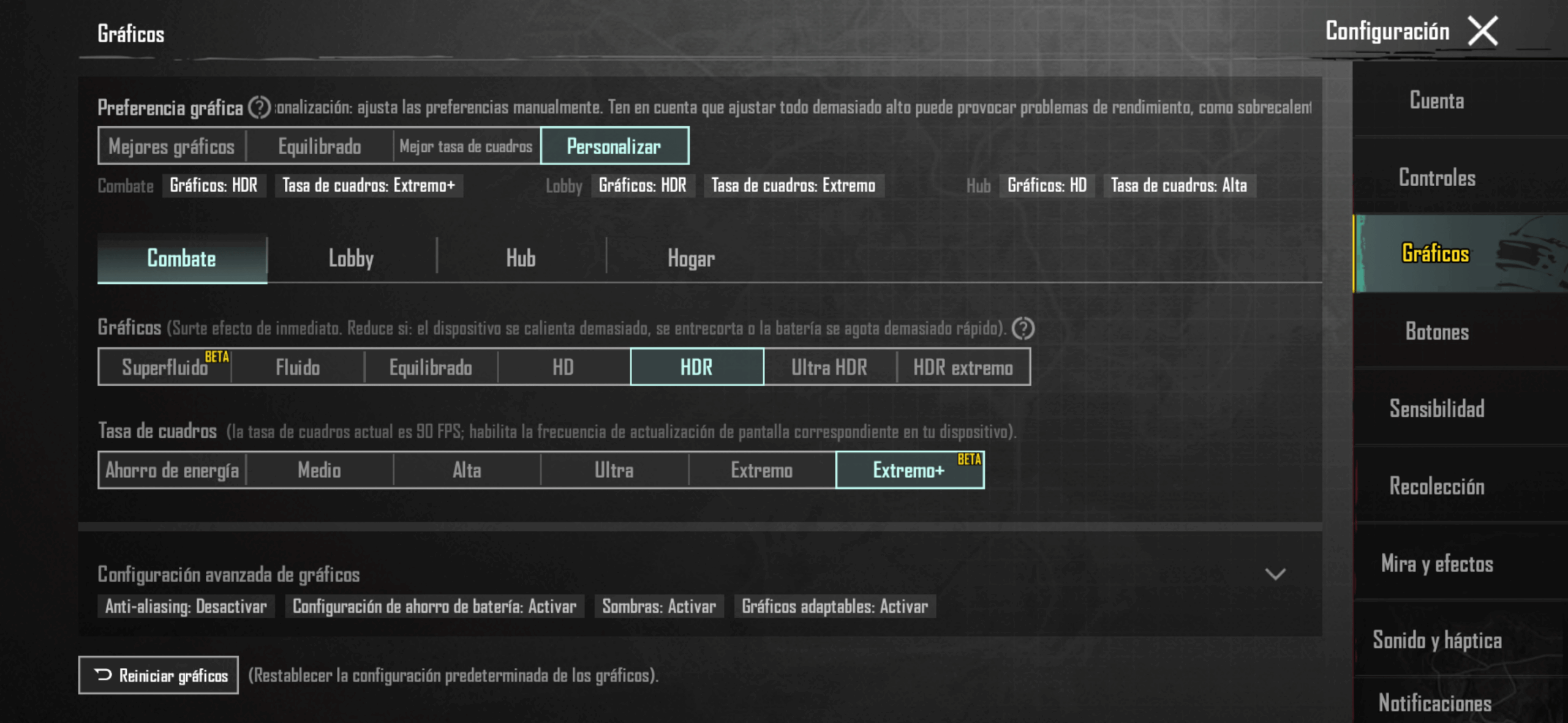
Task: Switch to the Hogar tab
Action: 691,258
